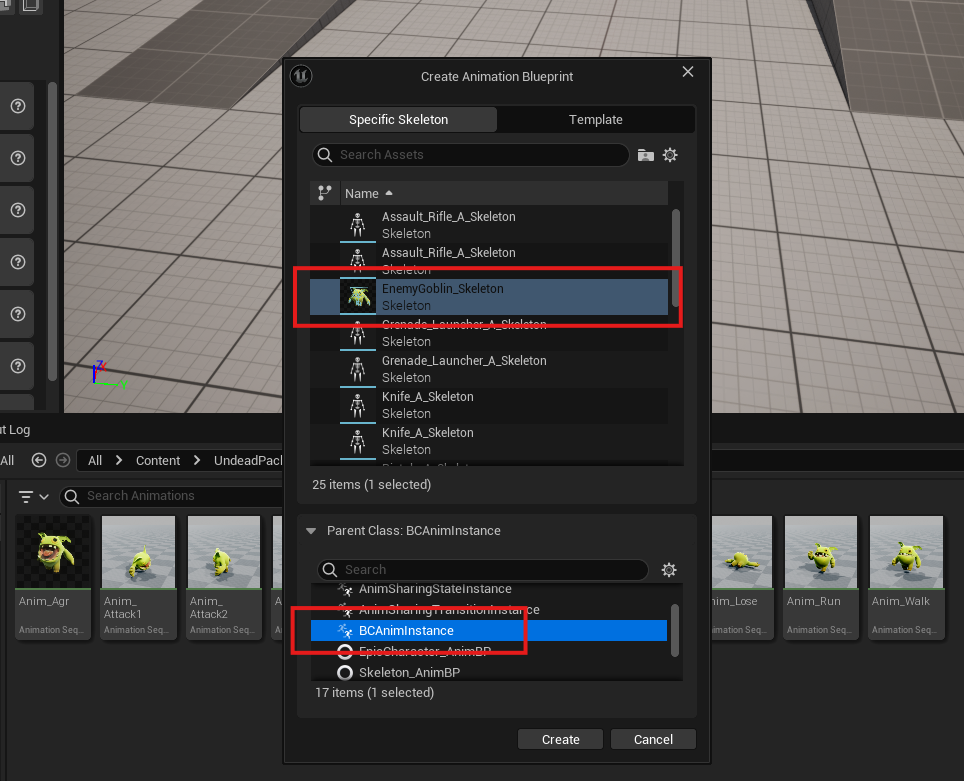Image resolution: width=964 pixels, height=781 pixels.
Task: Open the choose-folder filter icon beside Search Assets
Action: tap(646, 155)
